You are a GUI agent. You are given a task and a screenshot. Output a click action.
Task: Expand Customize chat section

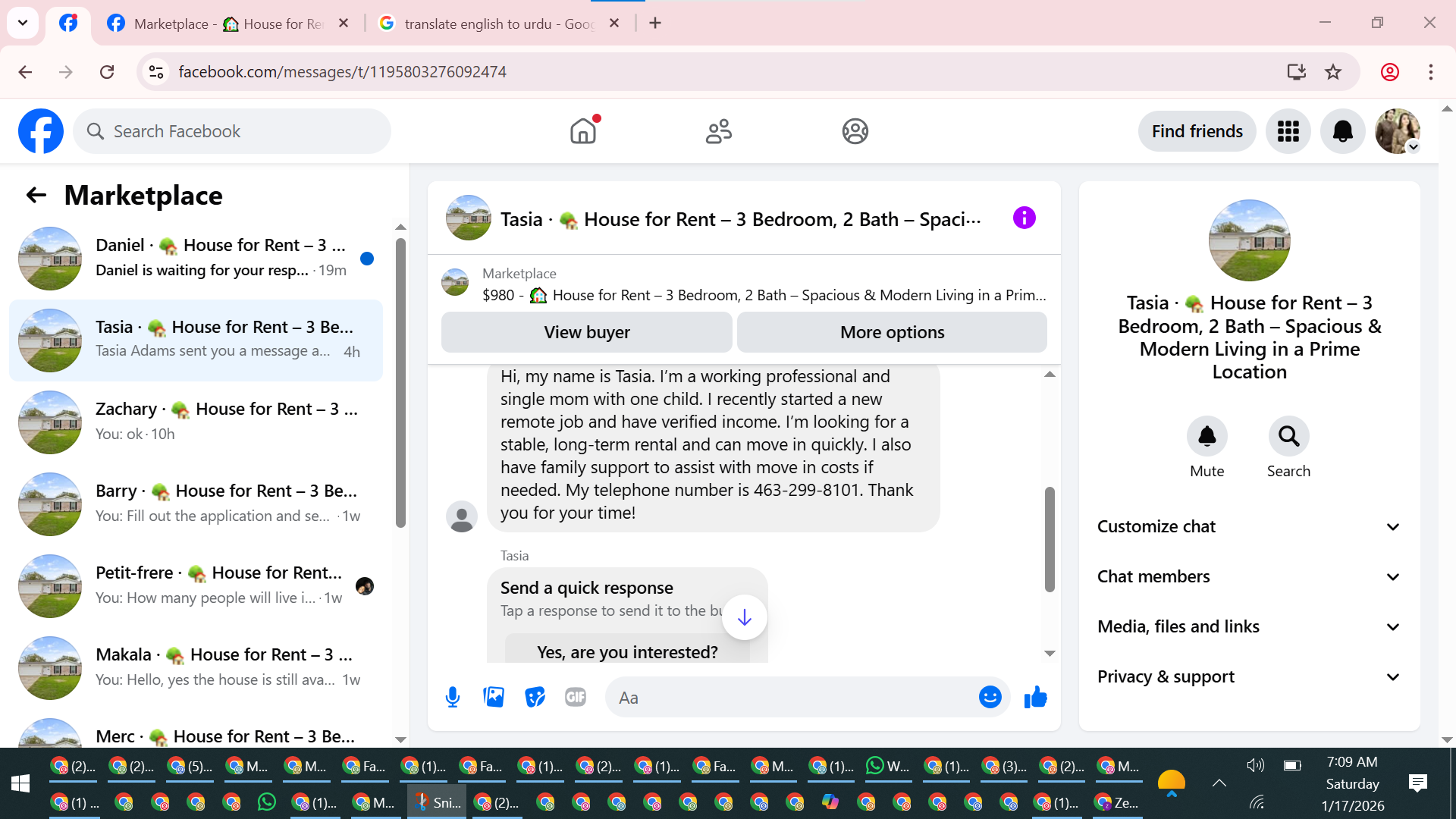[x=1248, y=527]
